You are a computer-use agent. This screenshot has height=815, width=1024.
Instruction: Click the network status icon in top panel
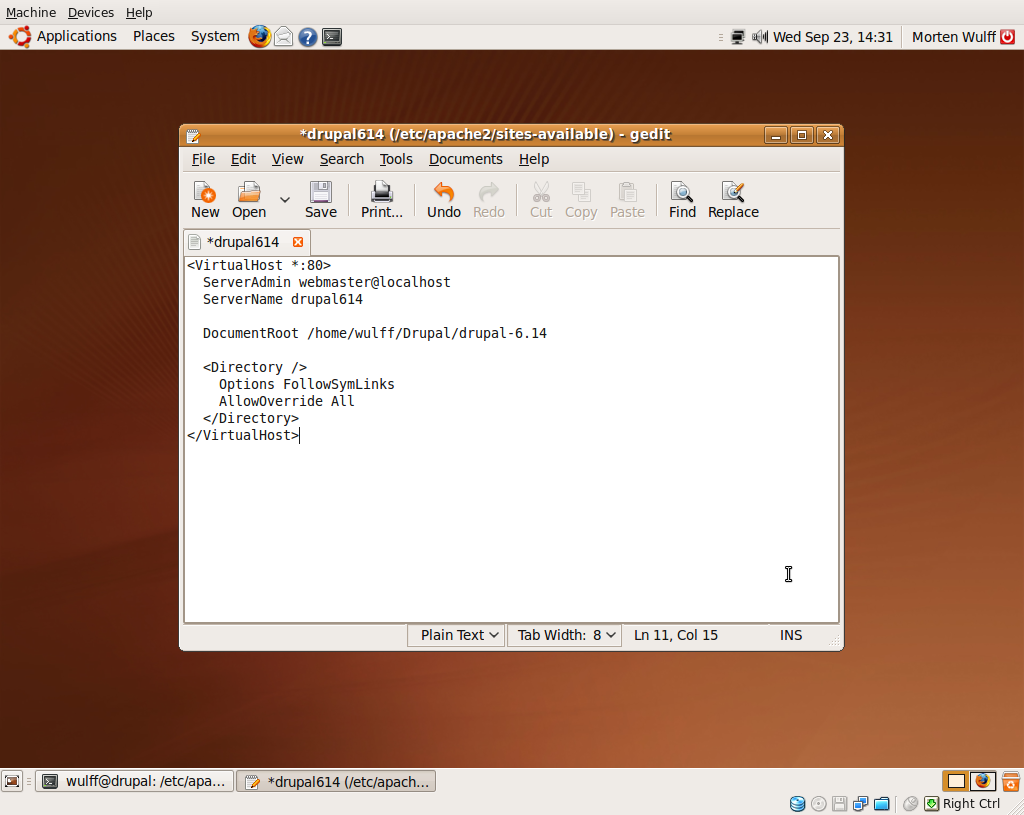pos(737,37)
